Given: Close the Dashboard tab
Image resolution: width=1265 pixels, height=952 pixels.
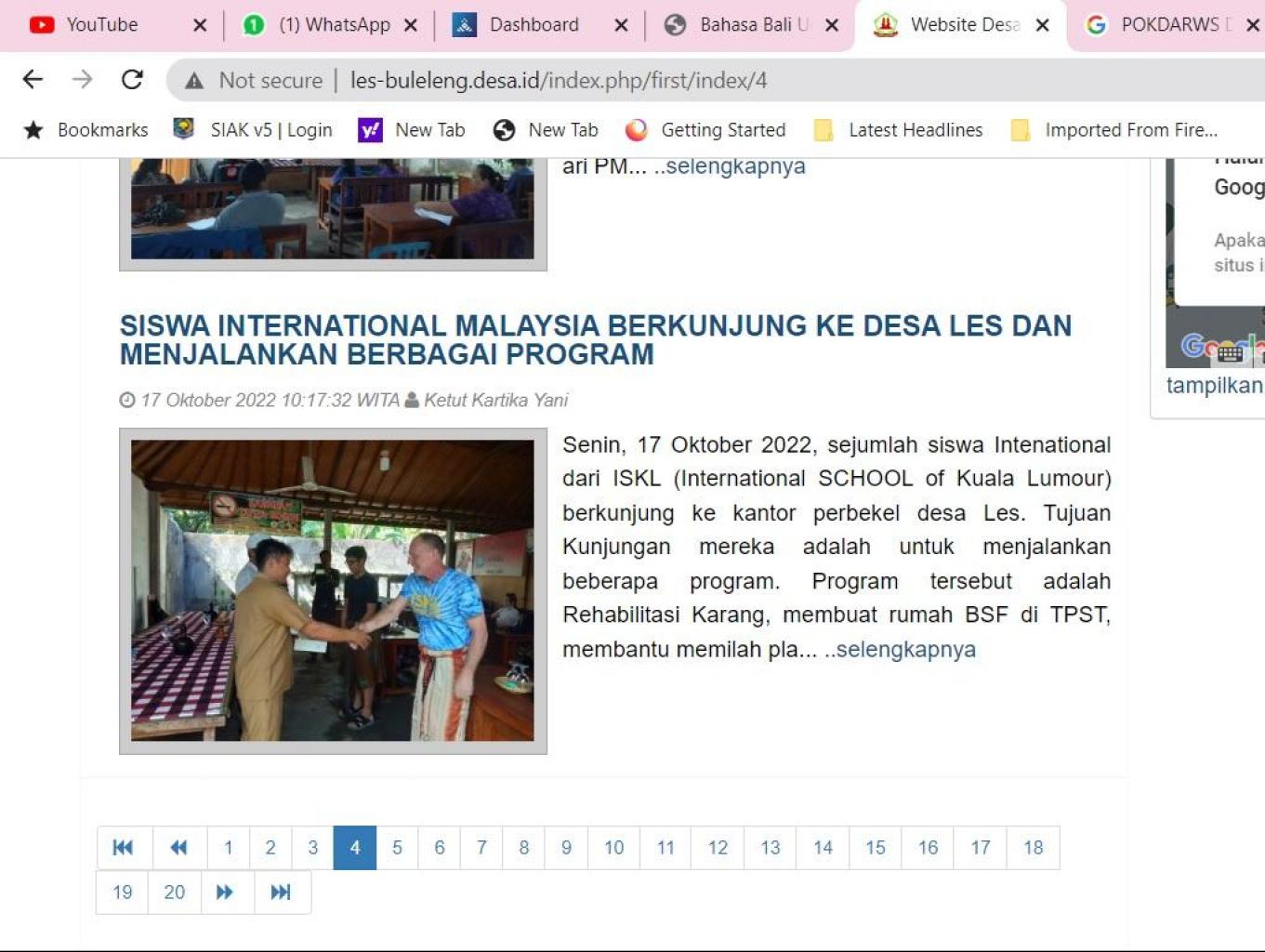Looking at the screenshot, I should [621, 25].
